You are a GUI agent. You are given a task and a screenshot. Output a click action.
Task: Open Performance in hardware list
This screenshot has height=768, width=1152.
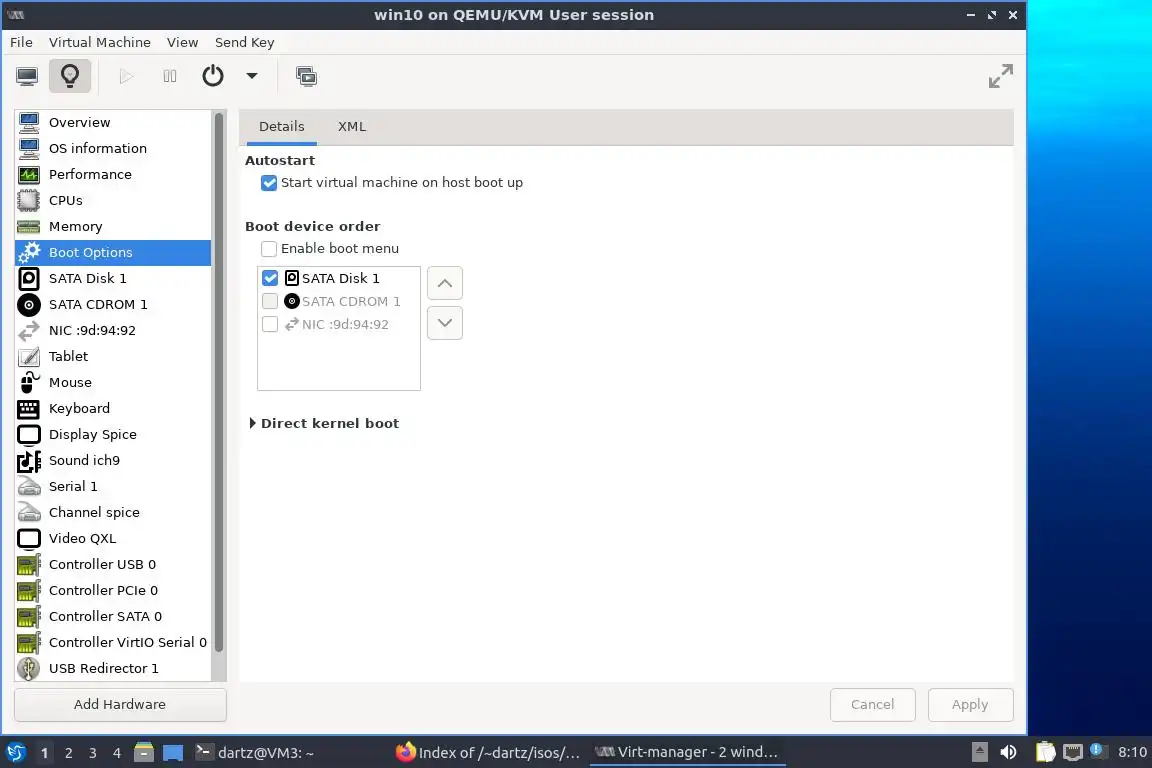coord(113,174)
